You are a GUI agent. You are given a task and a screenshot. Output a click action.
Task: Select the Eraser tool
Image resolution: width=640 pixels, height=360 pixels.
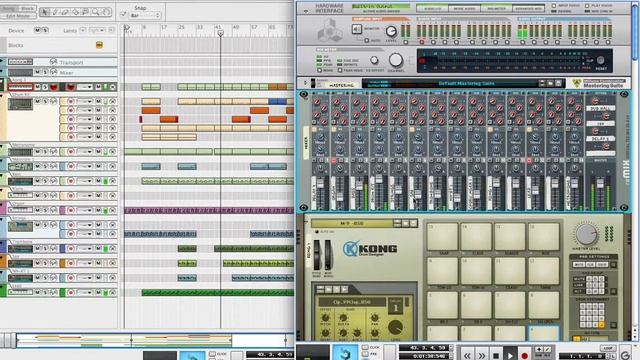[x=65, y=12]
